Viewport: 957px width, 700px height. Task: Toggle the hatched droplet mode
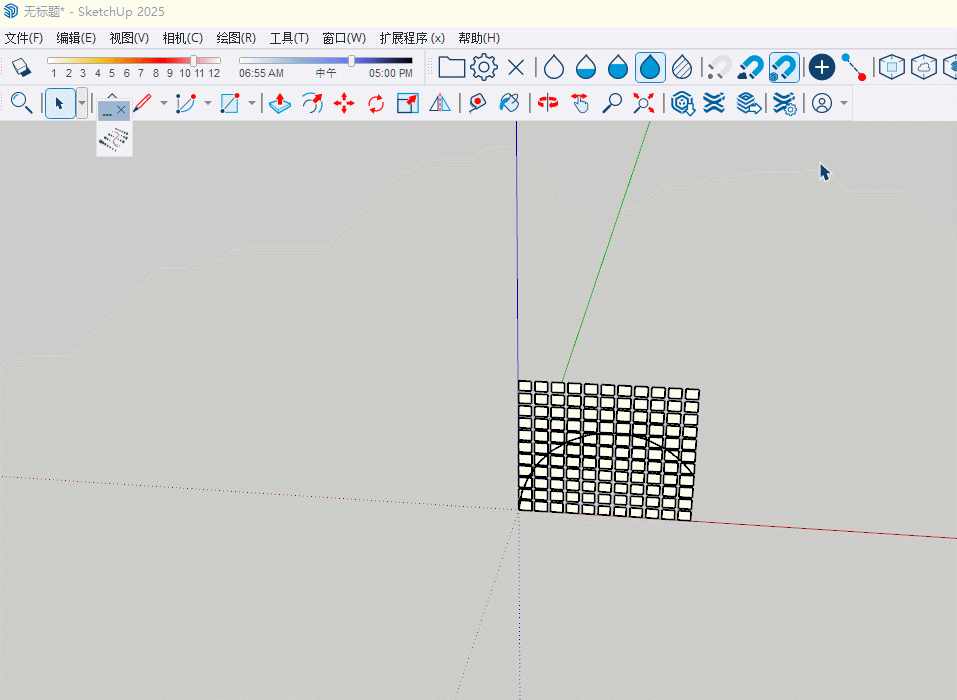point(682,67)
